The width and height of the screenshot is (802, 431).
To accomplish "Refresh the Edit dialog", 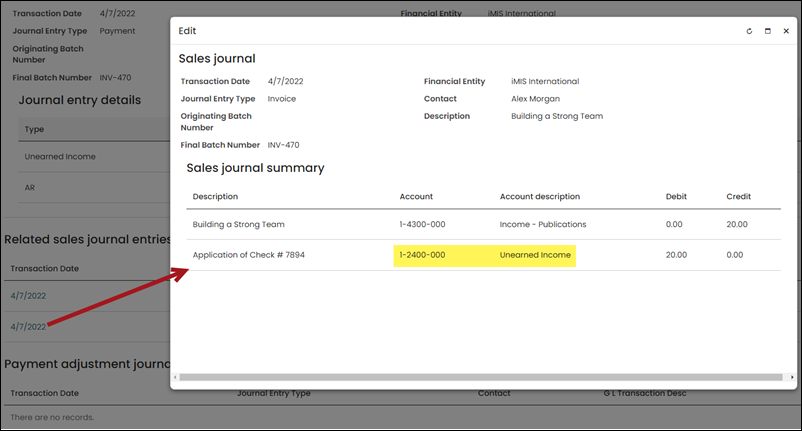I will [749, 31].
